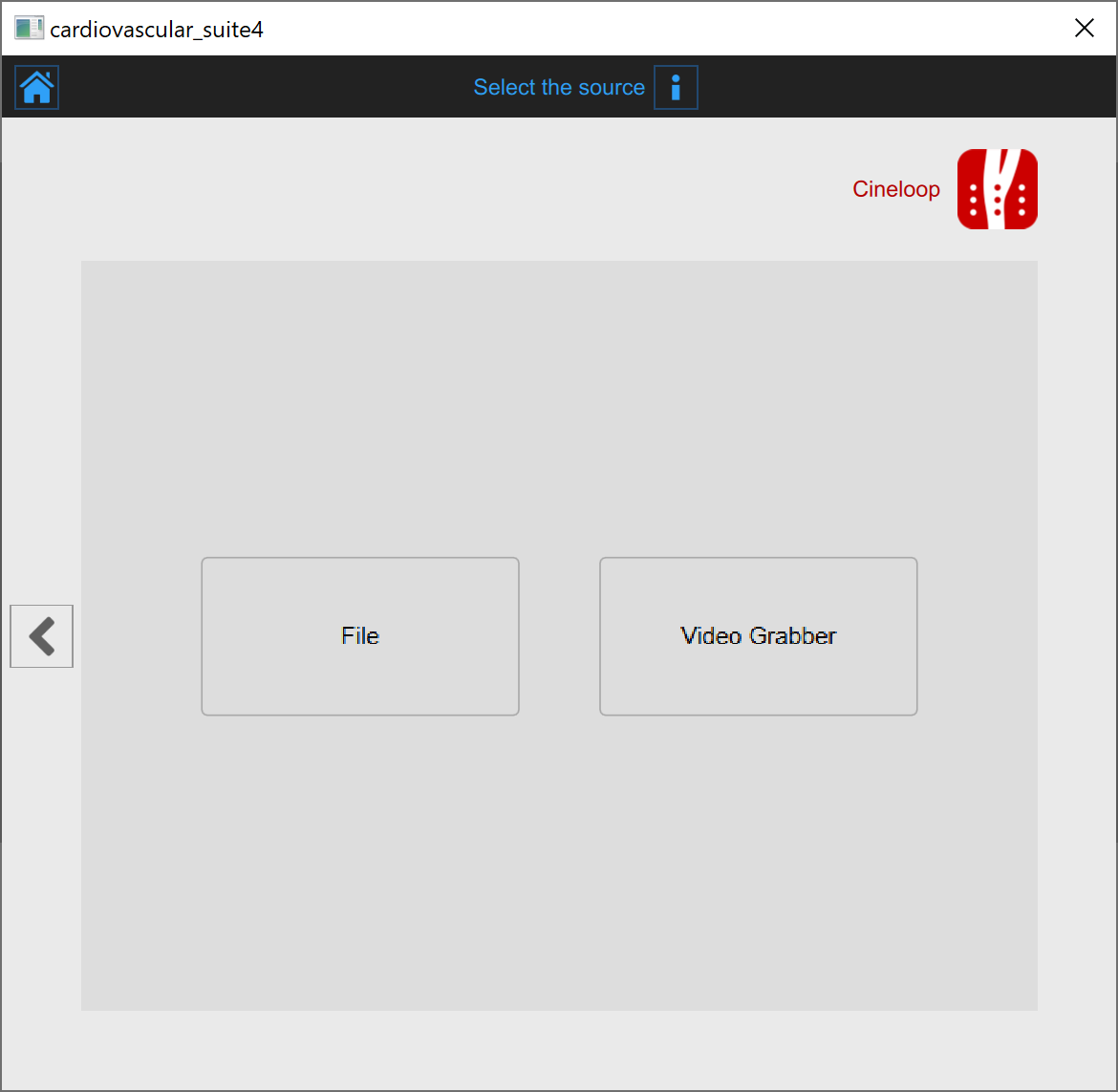Open the blue information icon

(x=676, y=88)
